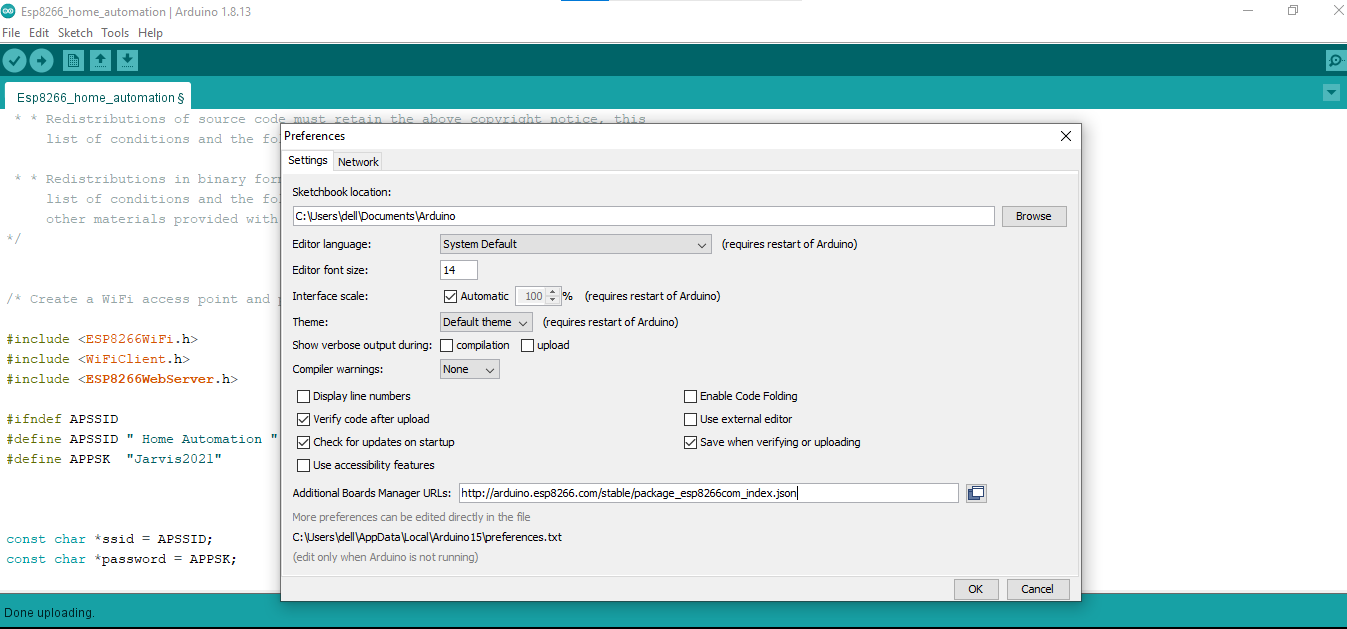This screenshot has height=629, width=1347.
Task: Open the tab options dropdown arrow
Action: (1331, 93)
